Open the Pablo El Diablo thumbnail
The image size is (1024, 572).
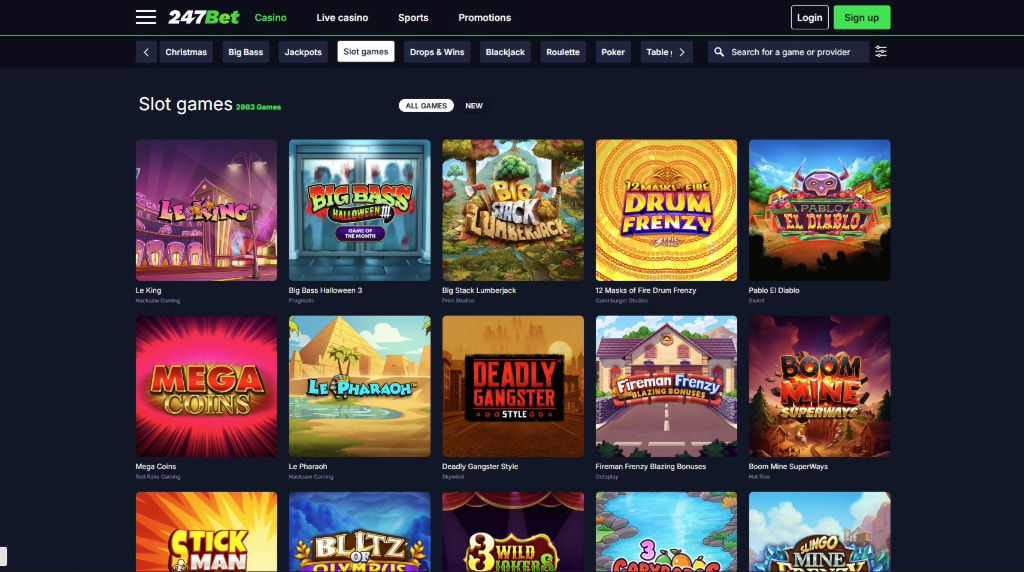(820, 210)
